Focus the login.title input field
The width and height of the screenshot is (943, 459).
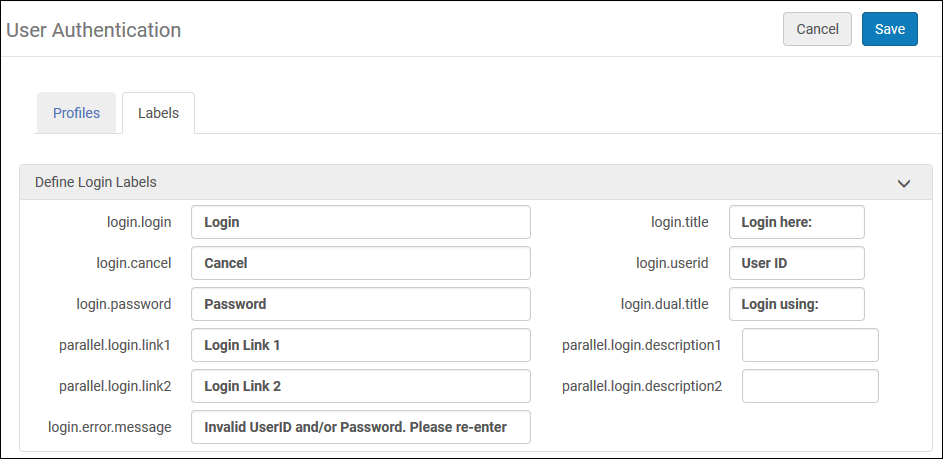796,222
